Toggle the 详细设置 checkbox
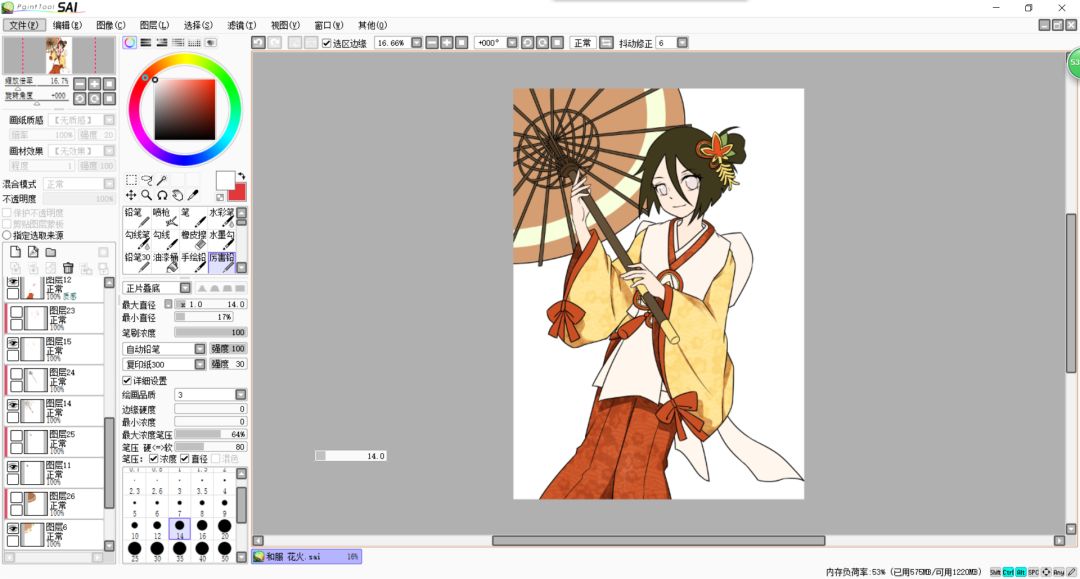Viewport: 1080px width, 579px height. point(127,381)
